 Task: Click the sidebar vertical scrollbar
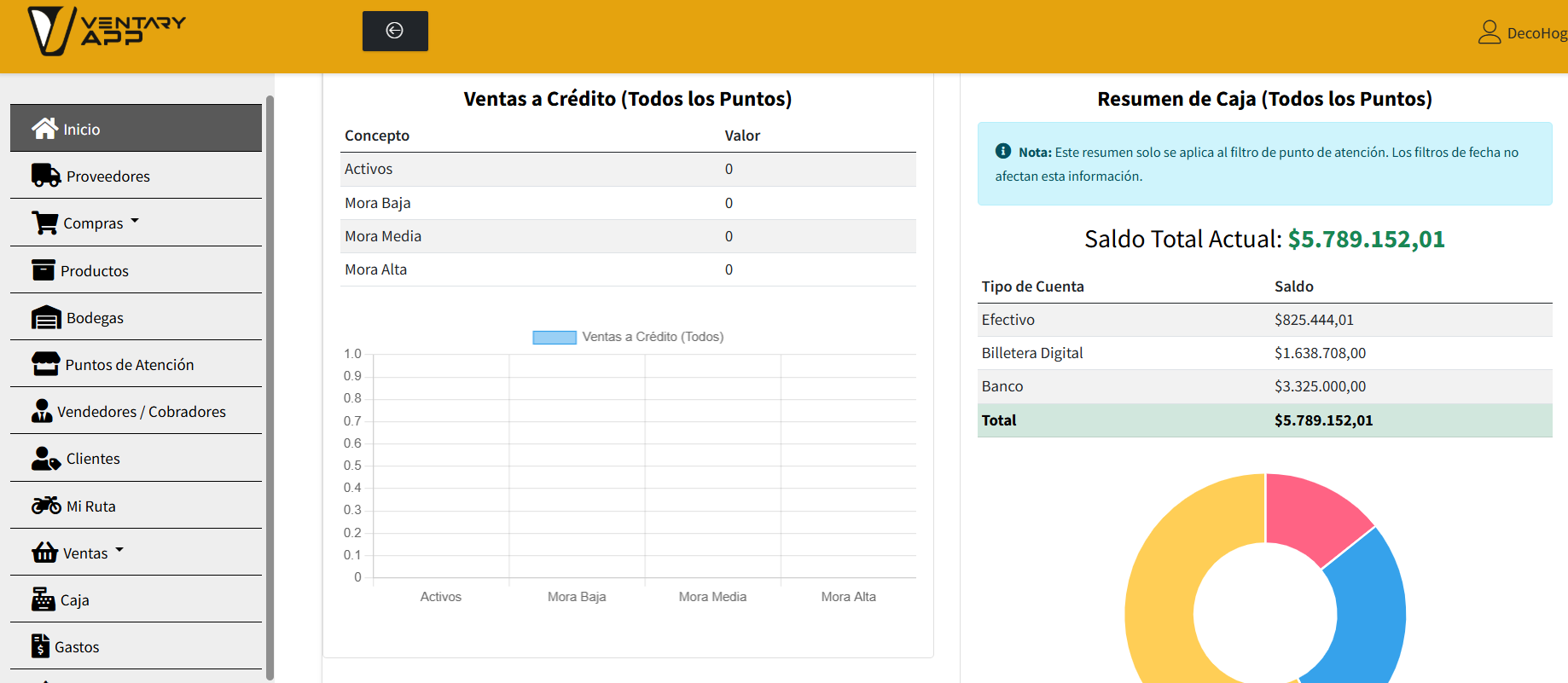(270, 387)
